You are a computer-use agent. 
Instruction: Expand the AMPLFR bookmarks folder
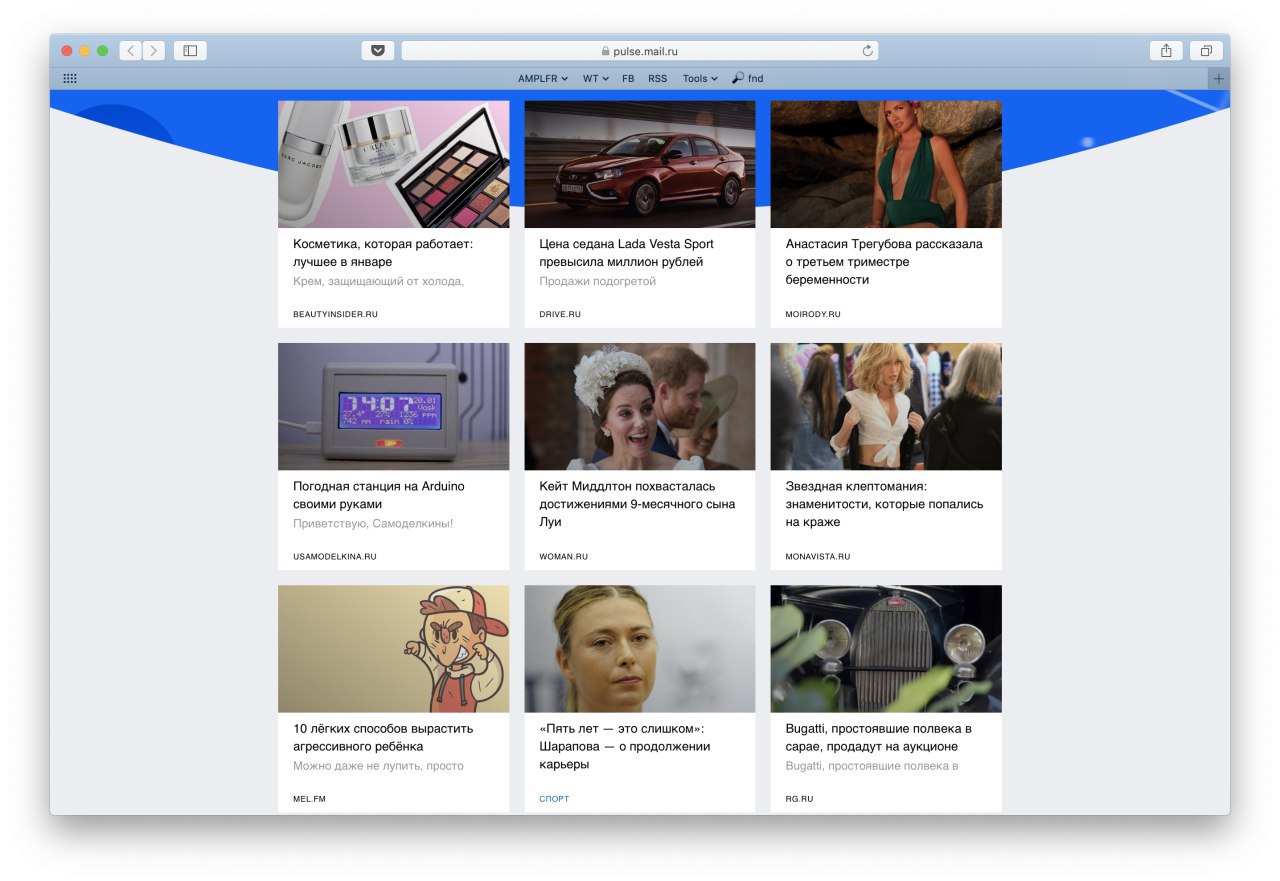543,78
